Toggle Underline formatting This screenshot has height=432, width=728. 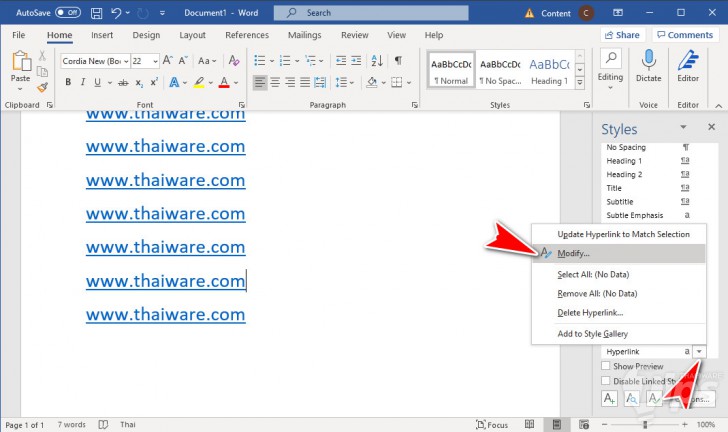[x=97, y=83]
